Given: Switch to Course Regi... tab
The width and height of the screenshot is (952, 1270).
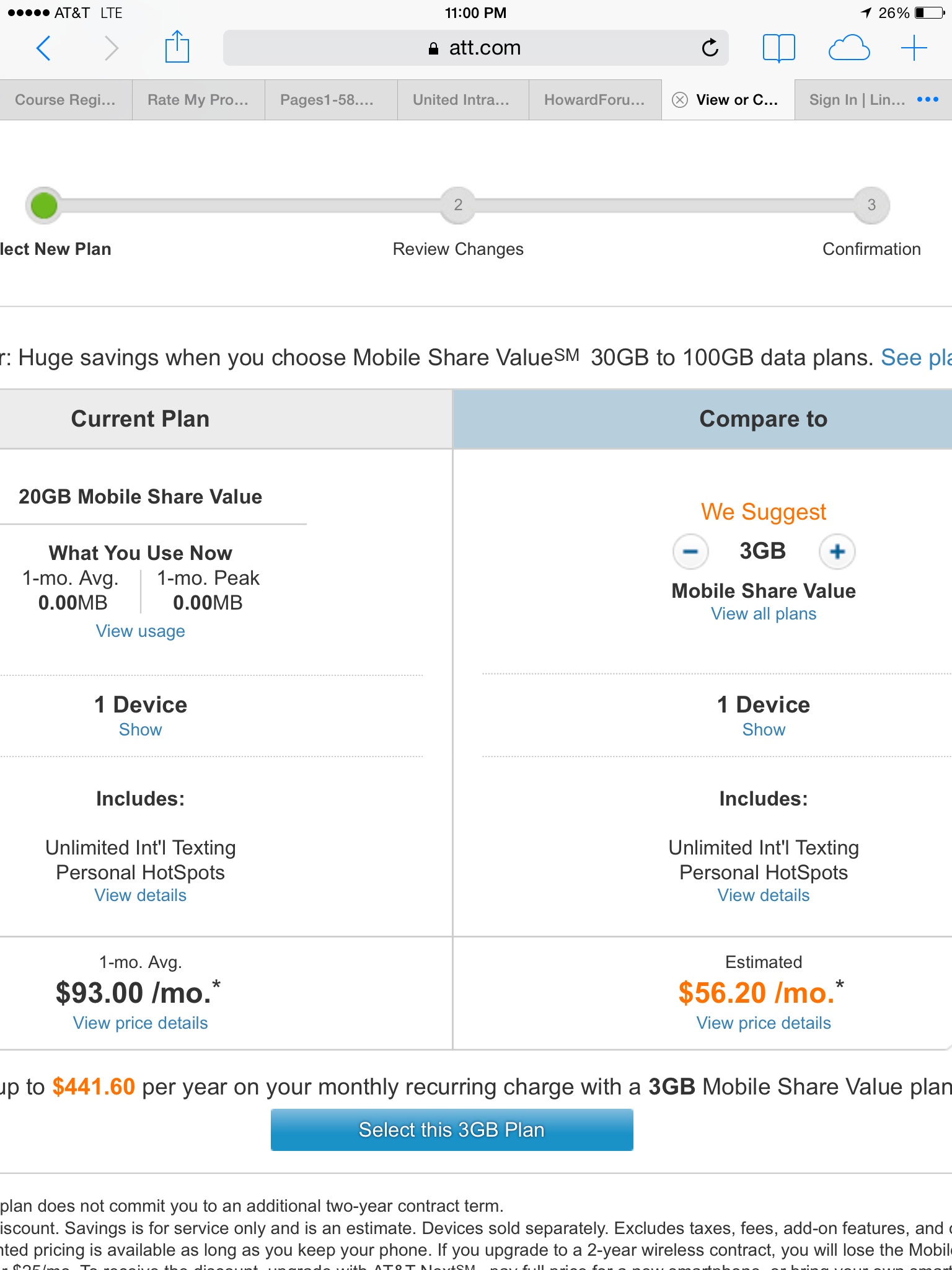Looking at the screenshot, I should [66, 100].
